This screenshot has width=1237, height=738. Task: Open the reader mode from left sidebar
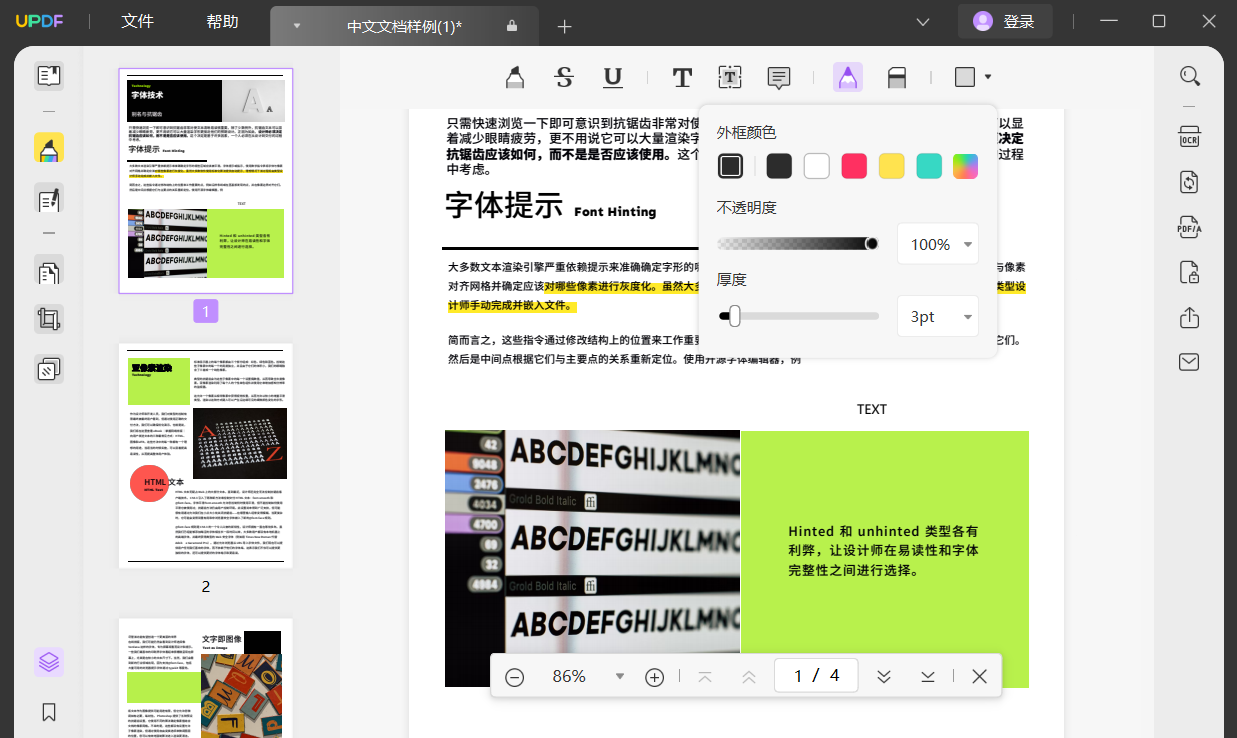49,76
